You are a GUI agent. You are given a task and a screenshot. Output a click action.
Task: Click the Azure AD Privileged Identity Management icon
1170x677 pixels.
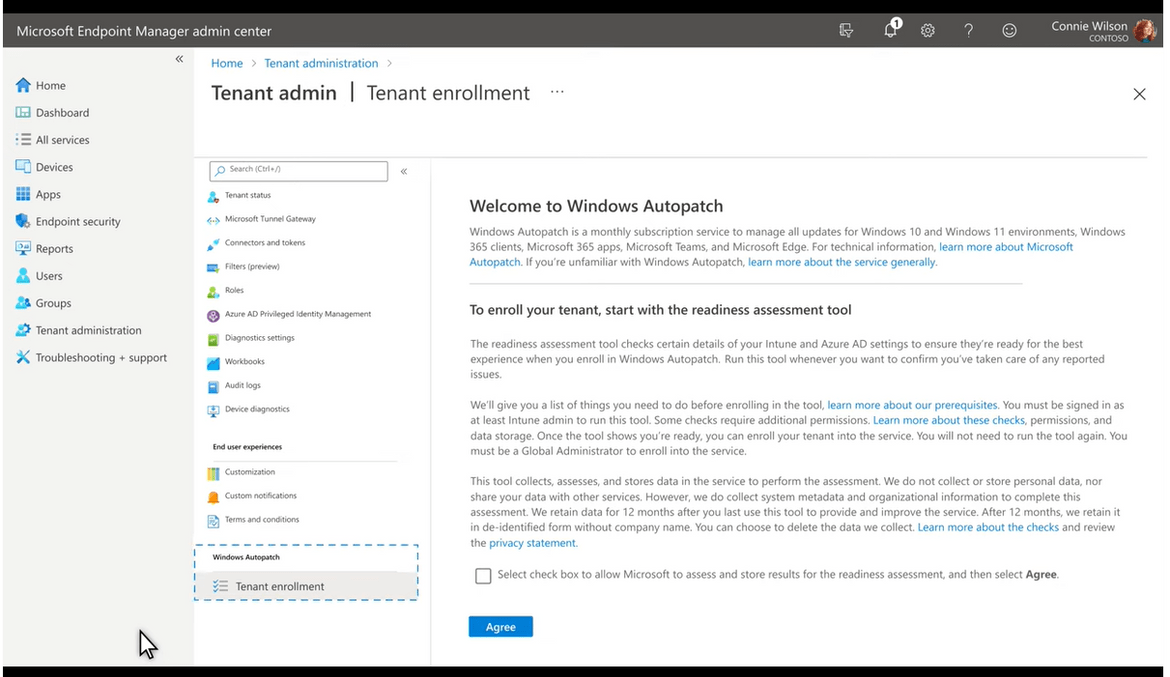coord(213,316)
